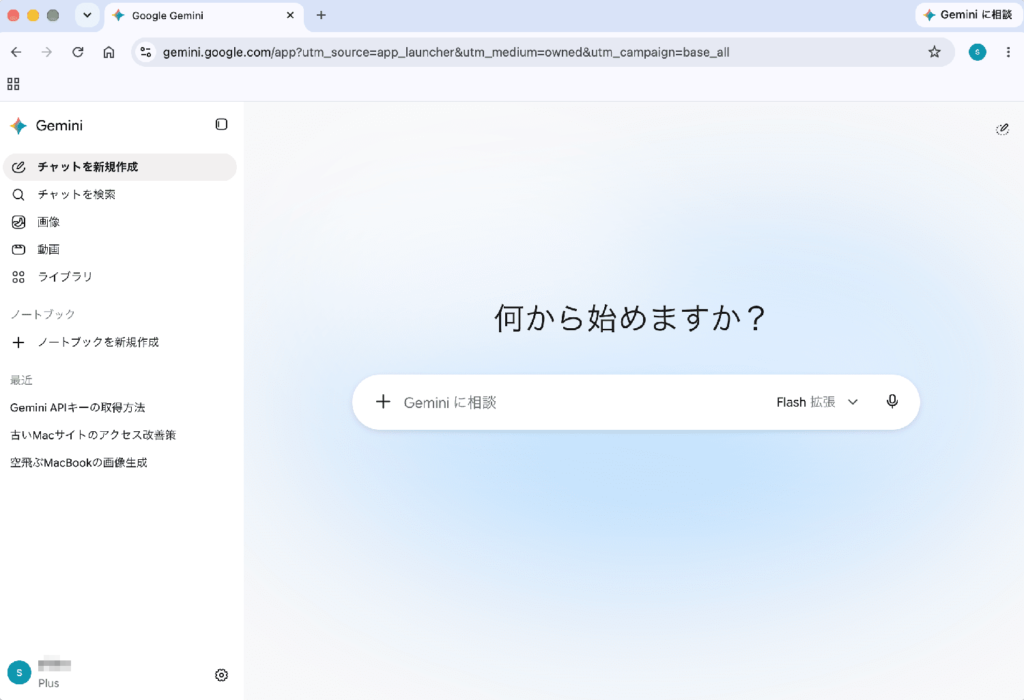This screenshot has height=700, width=1024.
Task: Click the address bar URL
Action: (x=446, y=52)
